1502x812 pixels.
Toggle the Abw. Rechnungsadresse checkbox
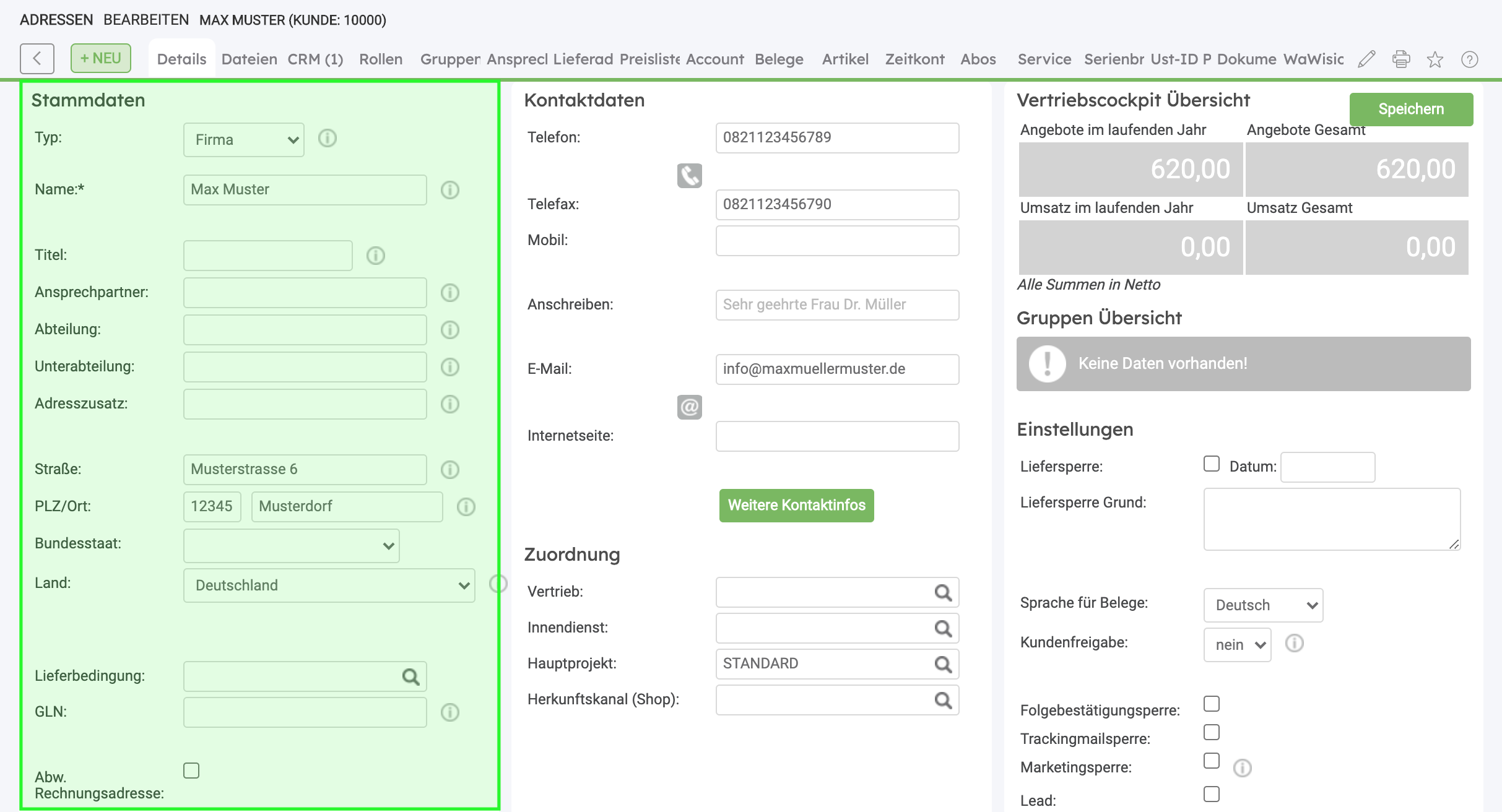tap(191, 771)
